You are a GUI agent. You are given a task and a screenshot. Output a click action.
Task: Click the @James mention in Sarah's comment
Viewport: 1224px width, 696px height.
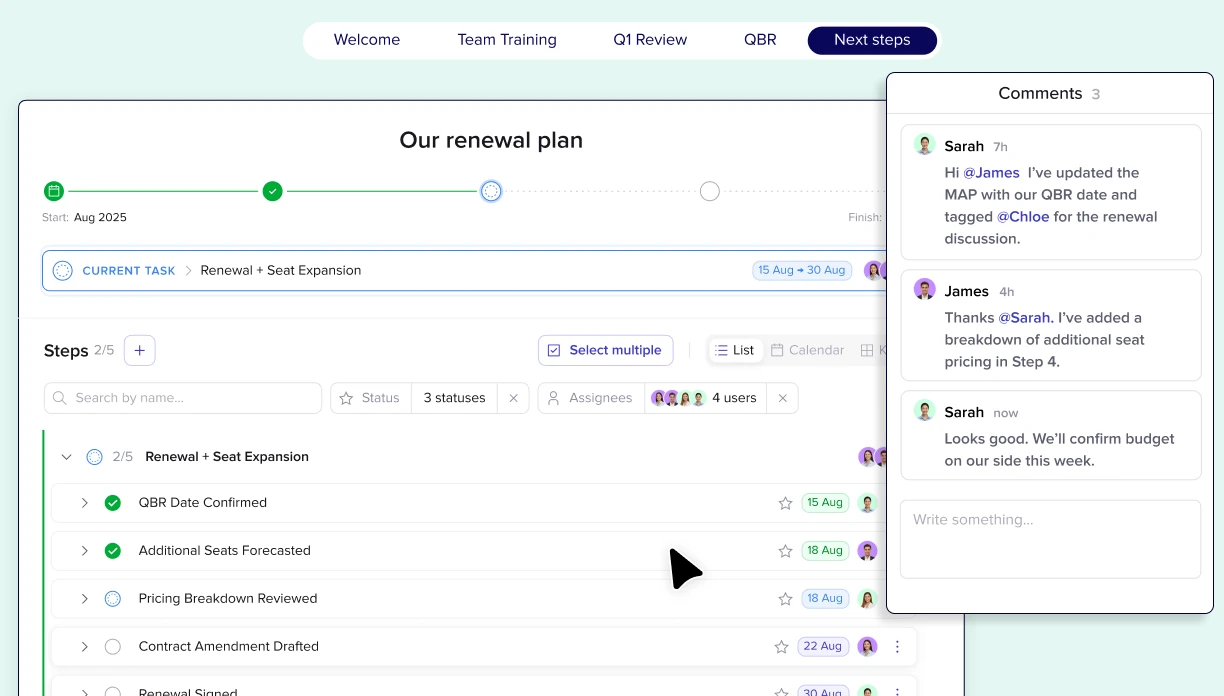pos(991,173)
